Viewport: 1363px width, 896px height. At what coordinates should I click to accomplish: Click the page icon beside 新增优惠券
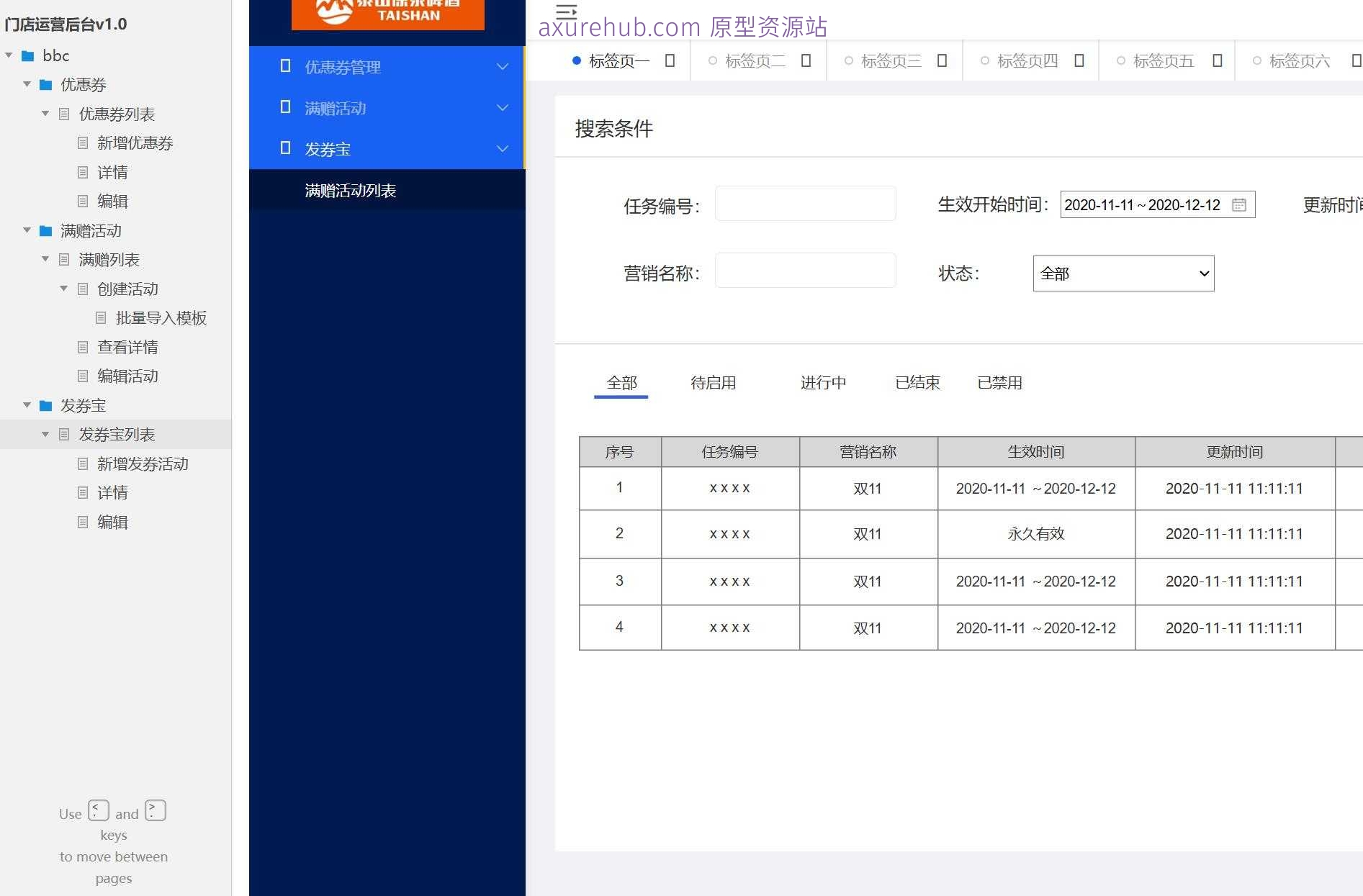81,142
